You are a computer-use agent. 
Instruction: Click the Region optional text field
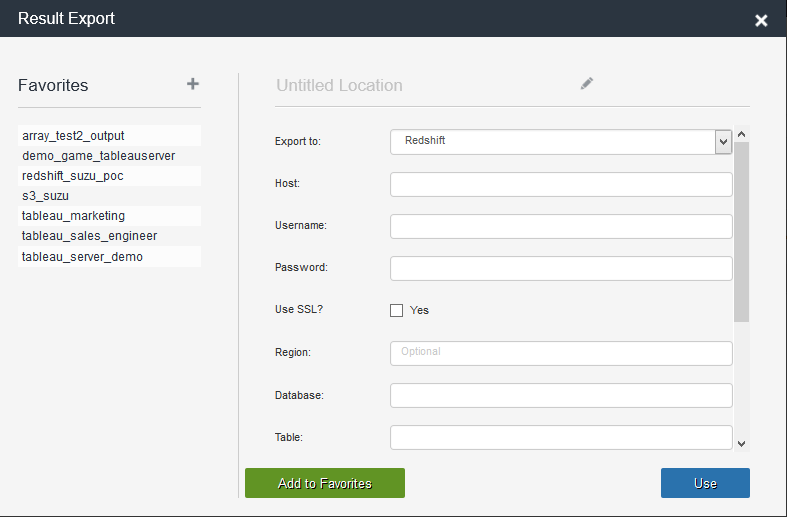[x=561, y=353]
